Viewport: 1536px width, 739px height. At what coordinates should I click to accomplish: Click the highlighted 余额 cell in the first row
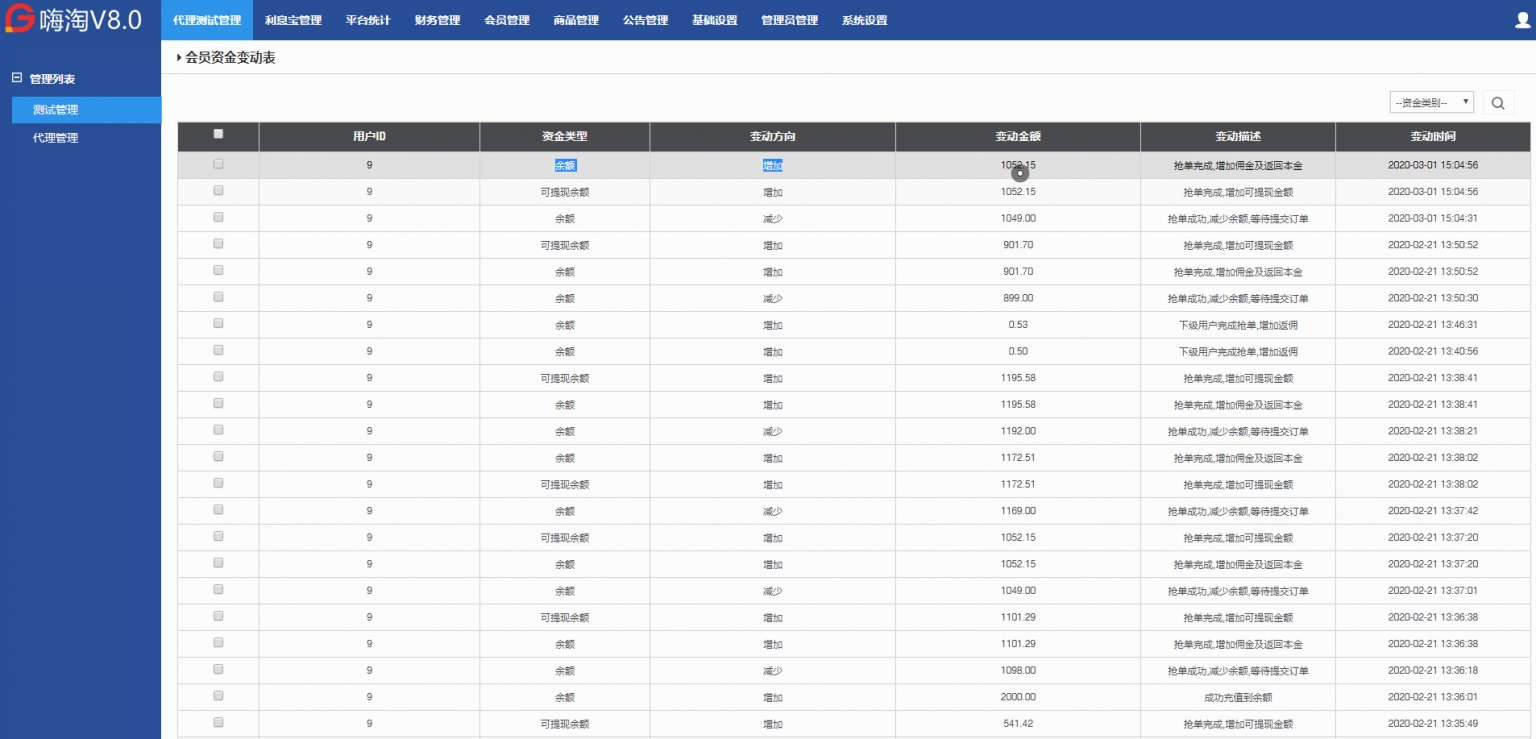565,164
